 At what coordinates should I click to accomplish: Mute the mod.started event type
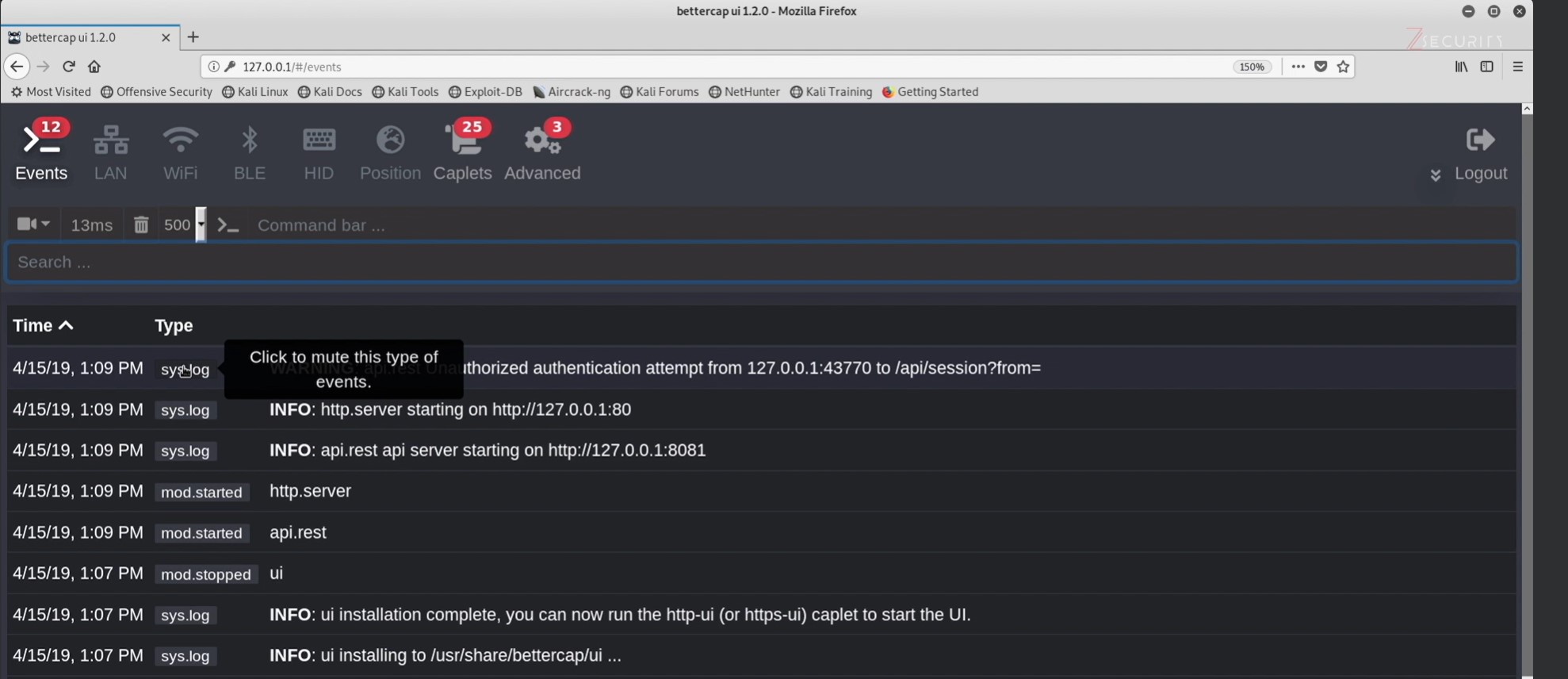click(x=201, y=493)
